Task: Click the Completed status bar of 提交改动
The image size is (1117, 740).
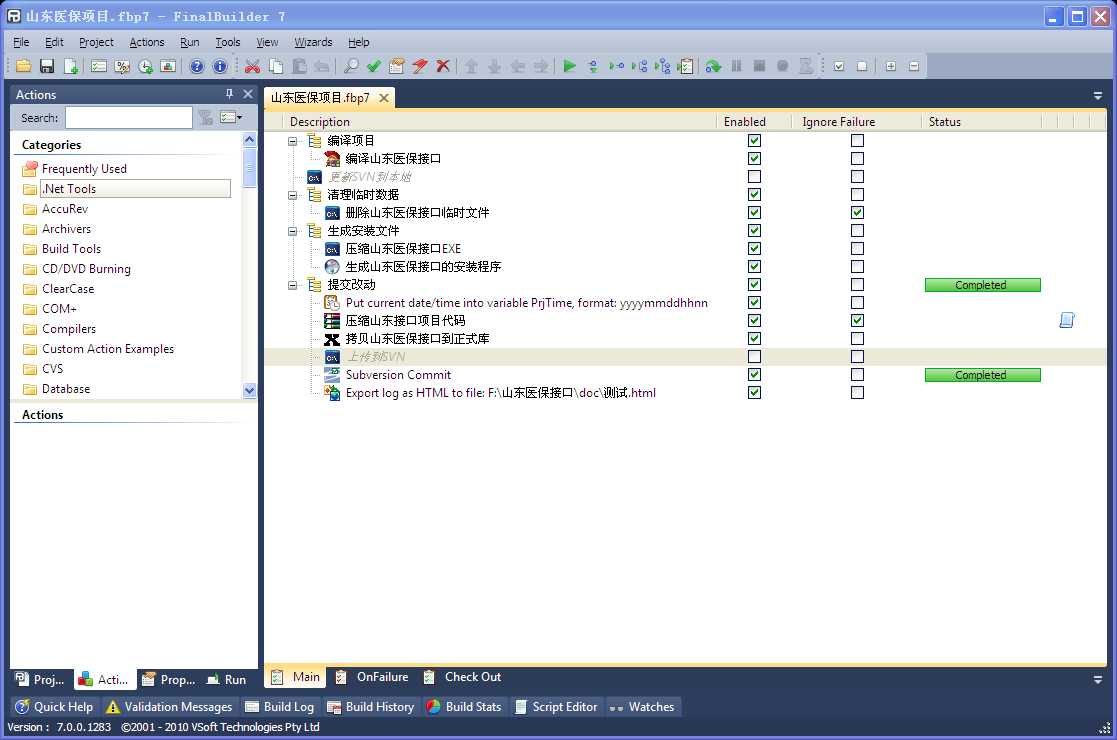Action: pos(982,285)
